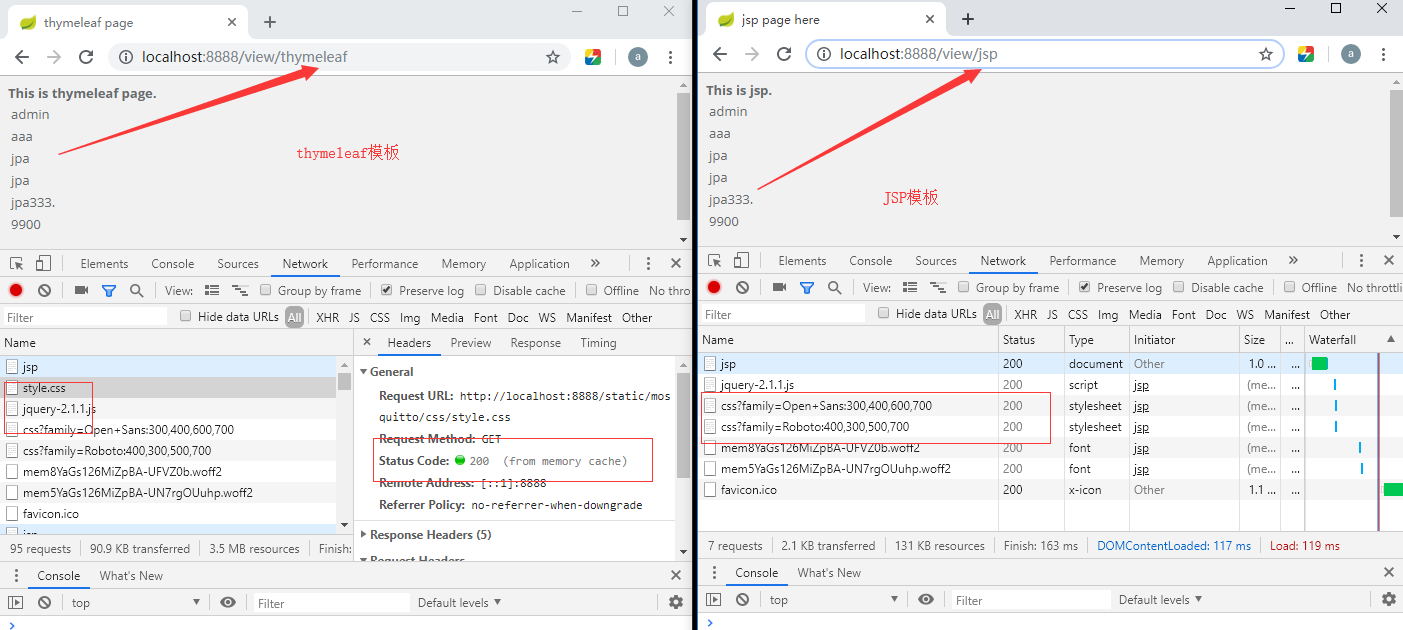Click the XHR filter in right DevTools
The width and height of the screenshot is (1403, 630).
(1026, 314)
